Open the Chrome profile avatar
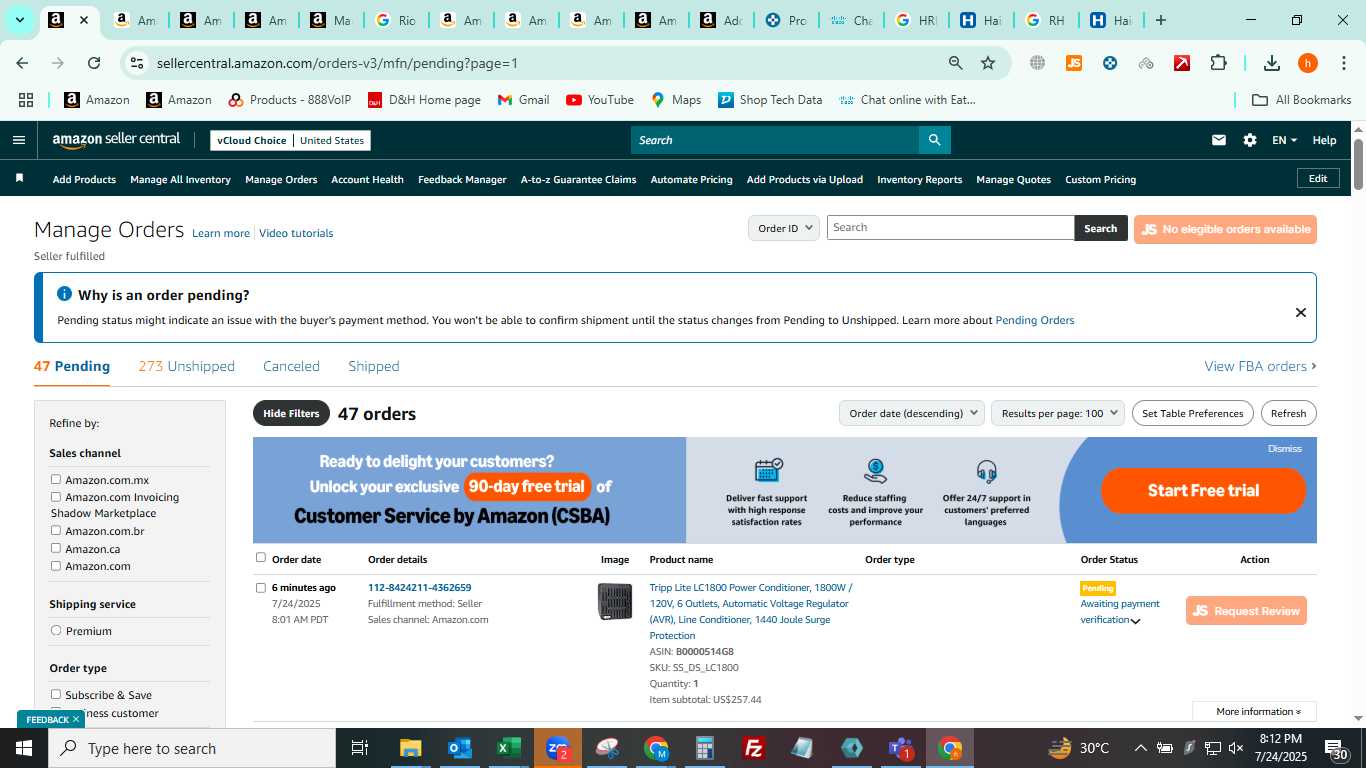This screenshot has width=1366, height=768. click(x=1307, y=63)
